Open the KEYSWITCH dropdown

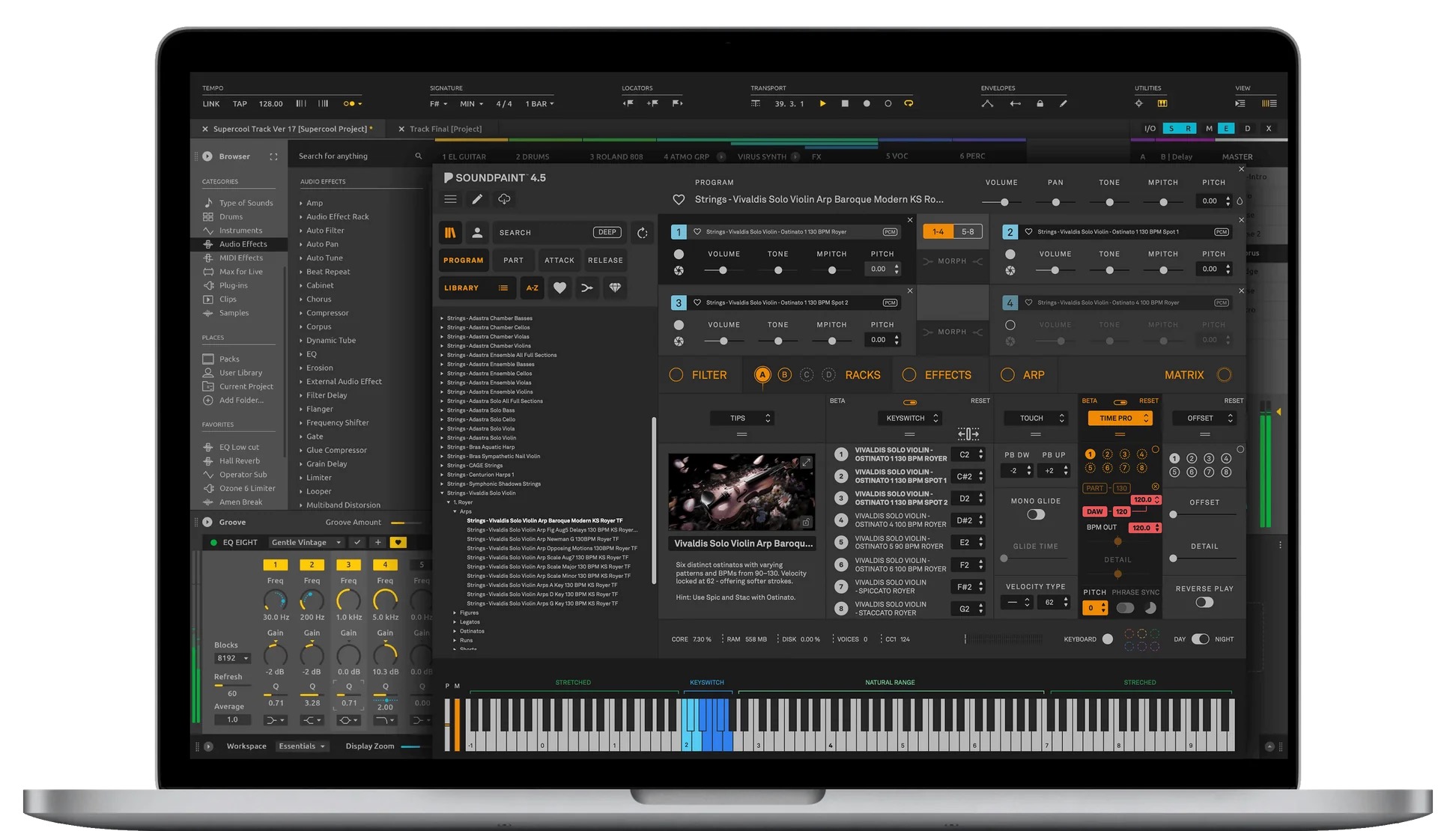point(910,418)
